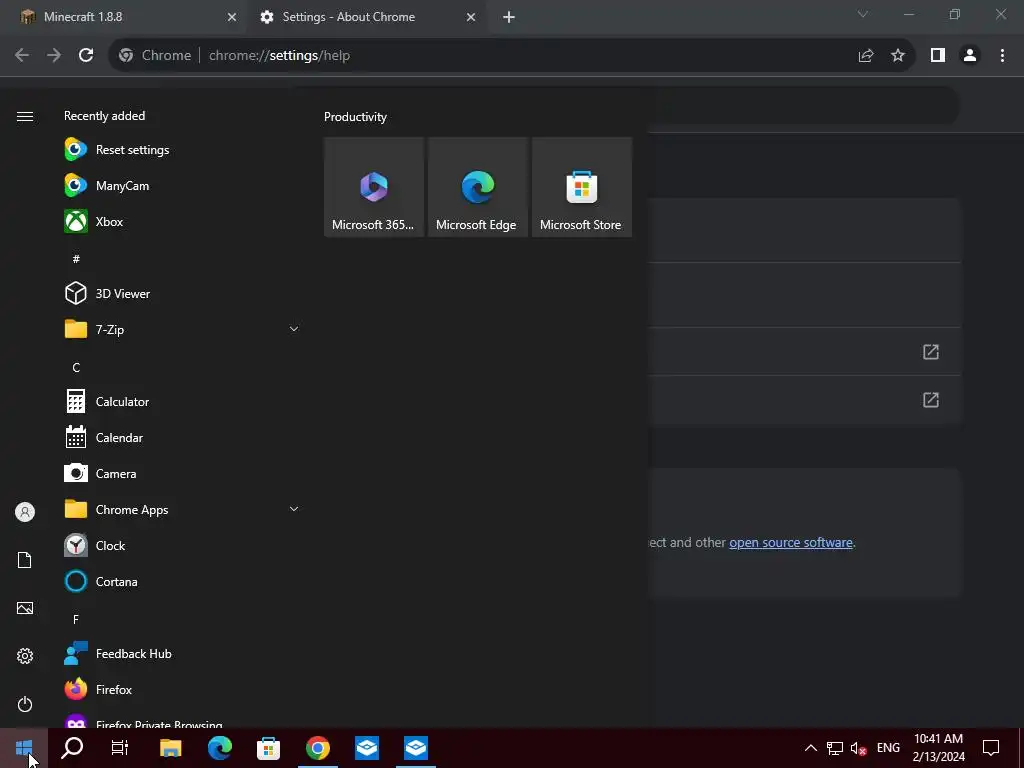The width and height of the screenshot is (1024, 768).
Task: Open the Calendar app
Action: [x=182, y=438]
